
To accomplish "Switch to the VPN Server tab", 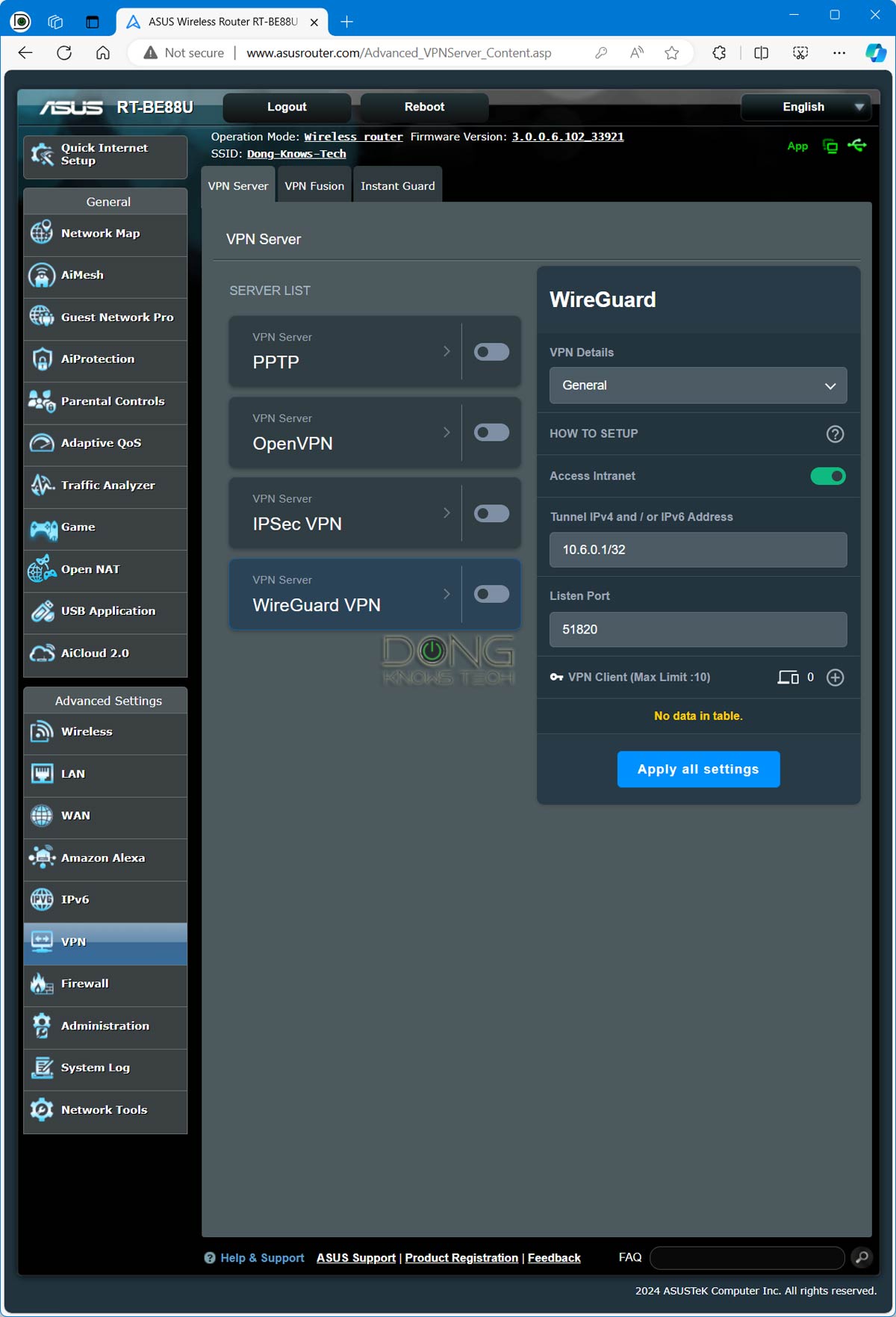I will click(238, 185).
